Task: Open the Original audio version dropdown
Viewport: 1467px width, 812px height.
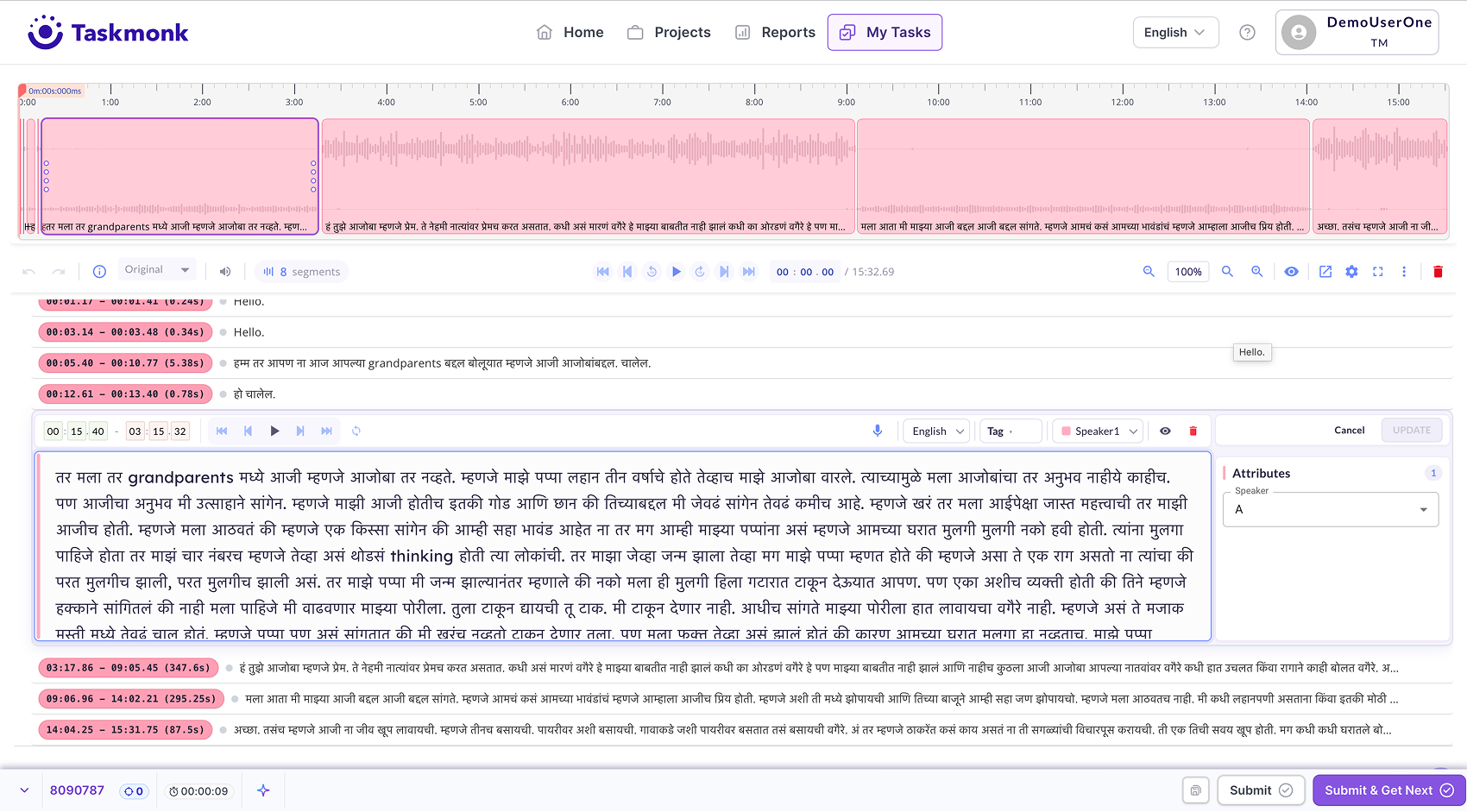Action: point(156,269)
